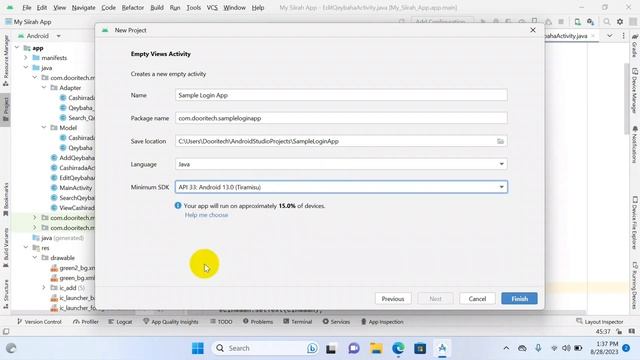Collapse the res folder

[x=26, y=248]
